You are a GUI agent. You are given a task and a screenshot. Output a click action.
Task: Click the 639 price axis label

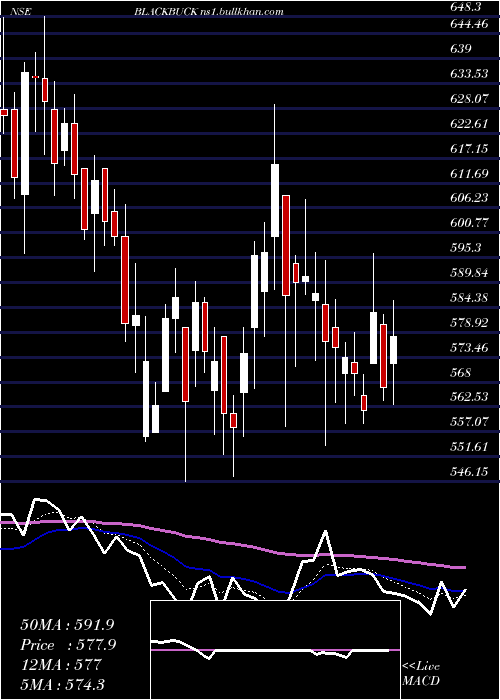pyautogui.click(x=461, y=49)
